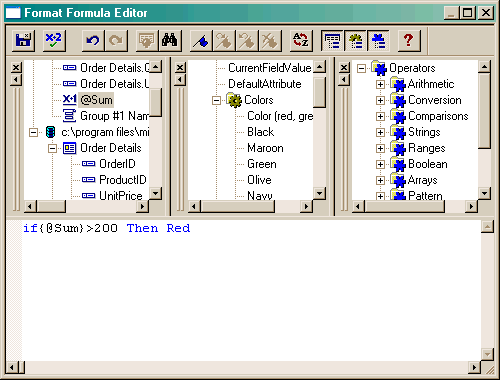Toggle the Field tree panel button
Viewport: 500px width, 380px height.
(x=332, y=40)
